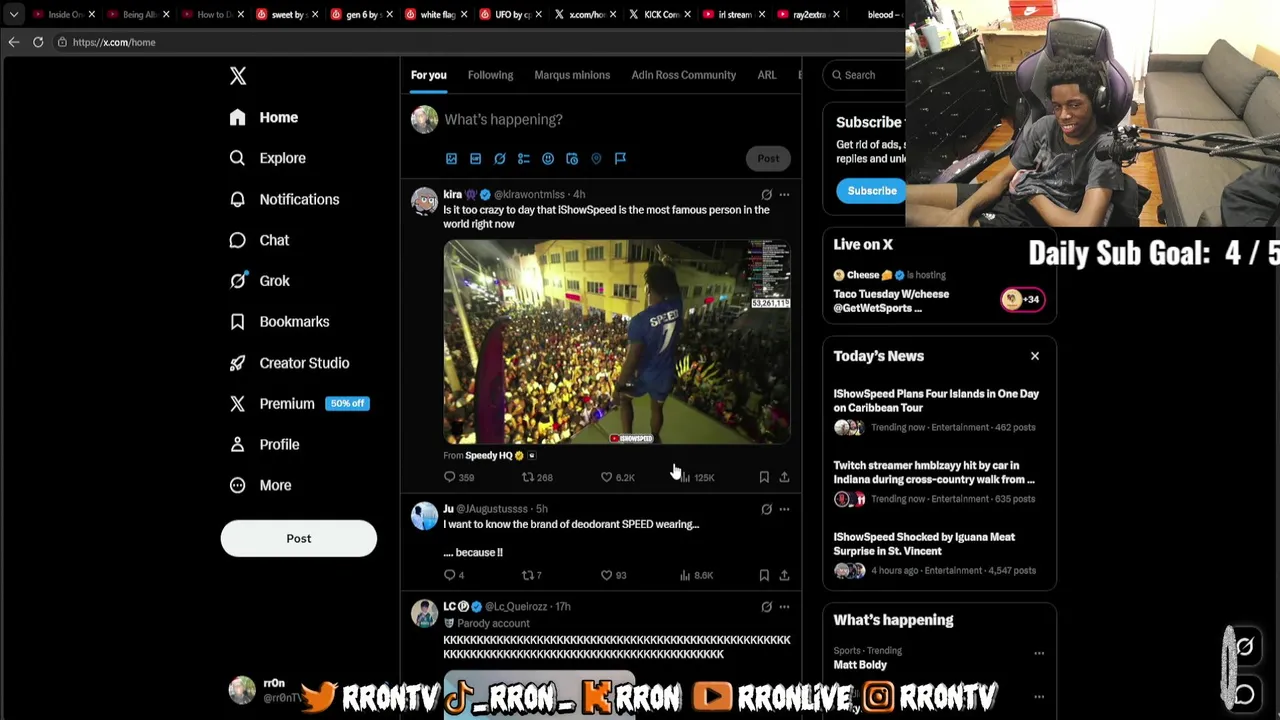The width and height of the screenshot is (1280, 720).
Task: Click the flag icon in compose toolbar
Action: [x=620, y=158]
